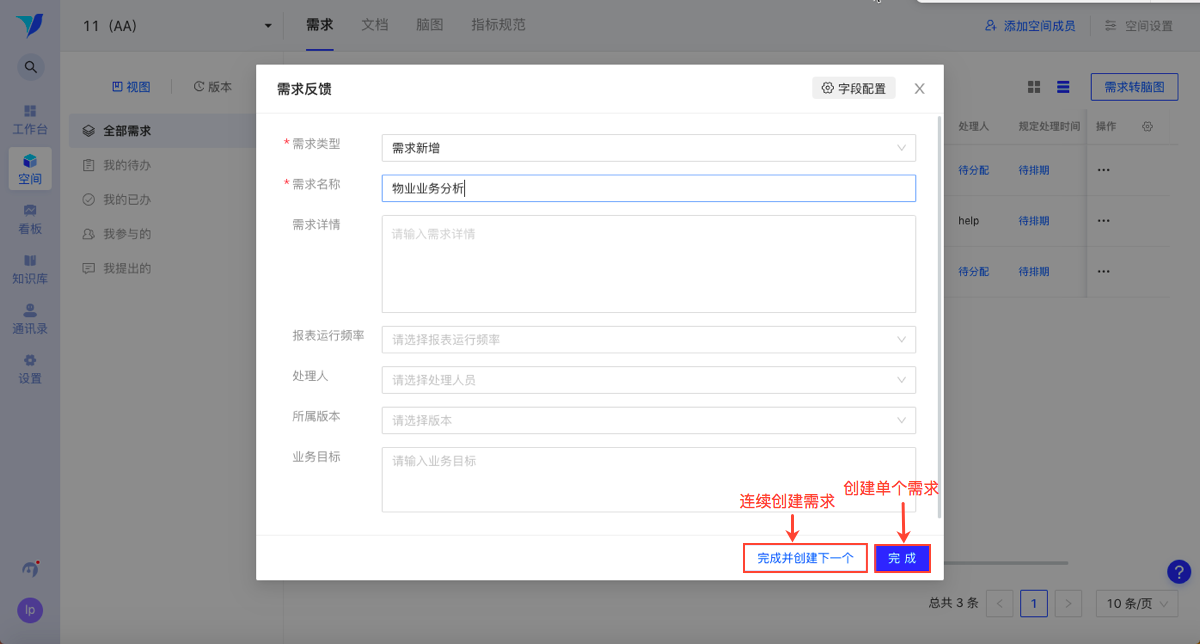Click the 需求名称 input with 物业业务分析

(x=648, y=188)
